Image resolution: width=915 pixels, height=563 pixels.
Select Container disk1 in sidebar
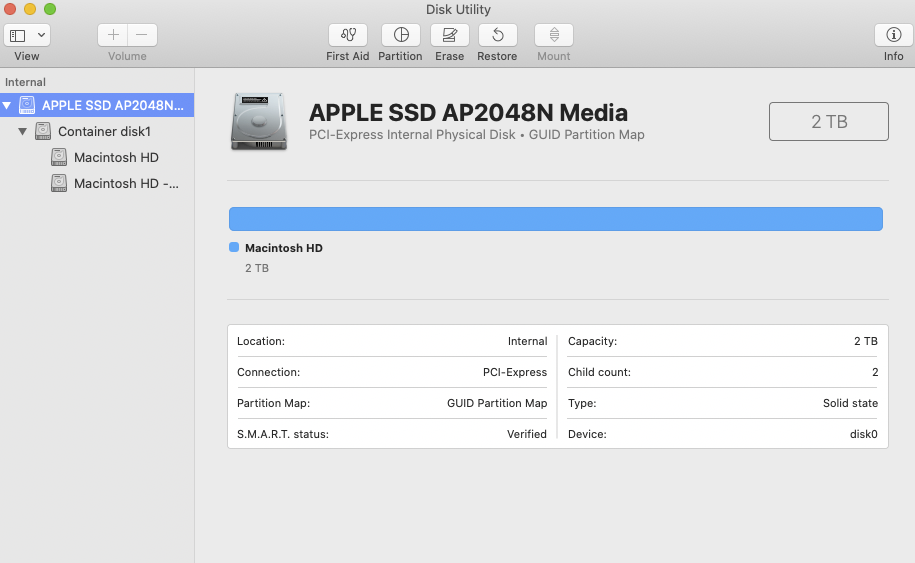tap(104, 131)
